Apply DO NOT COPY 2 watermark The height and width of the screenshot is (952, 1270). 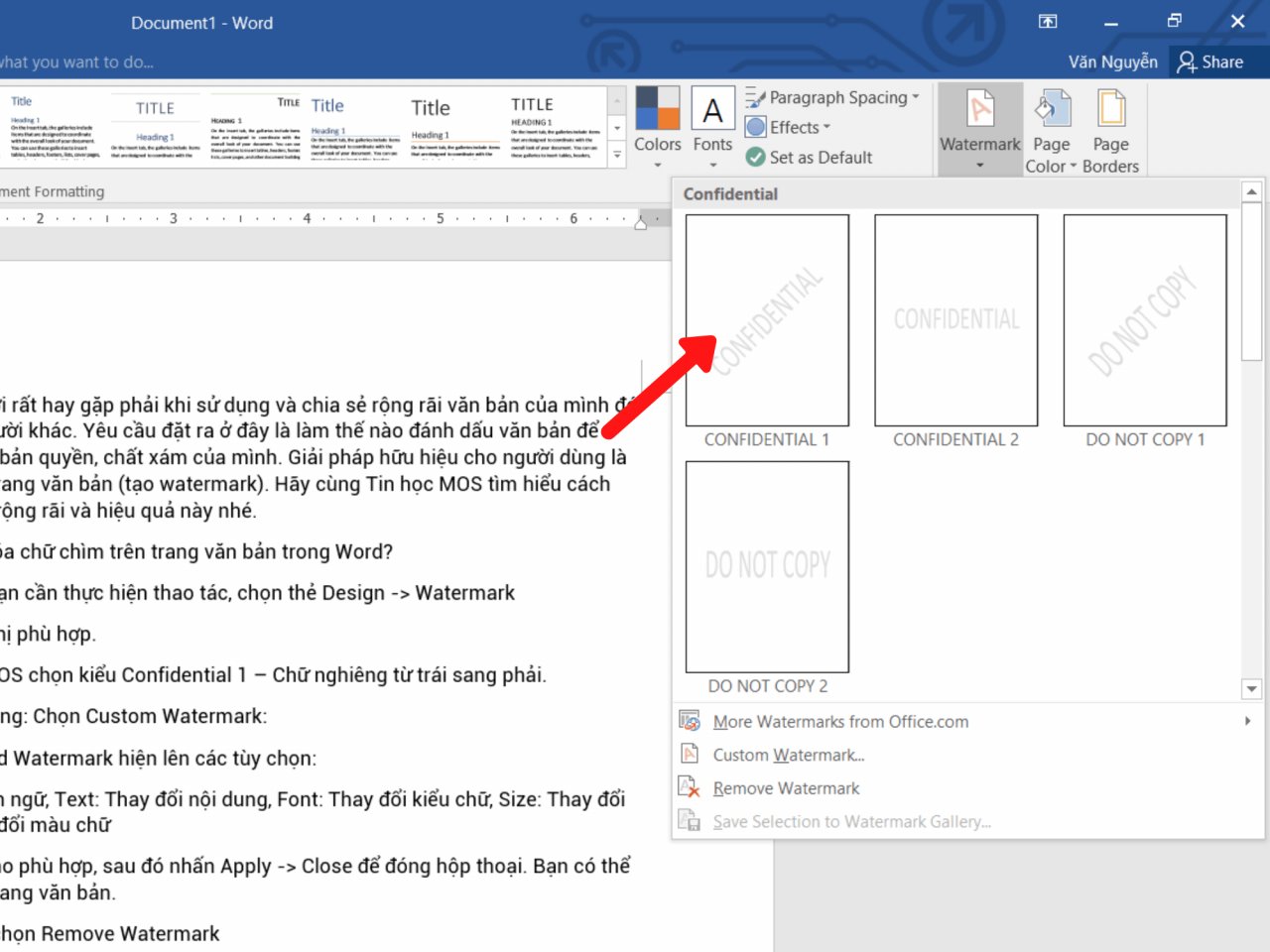[767, 566]
